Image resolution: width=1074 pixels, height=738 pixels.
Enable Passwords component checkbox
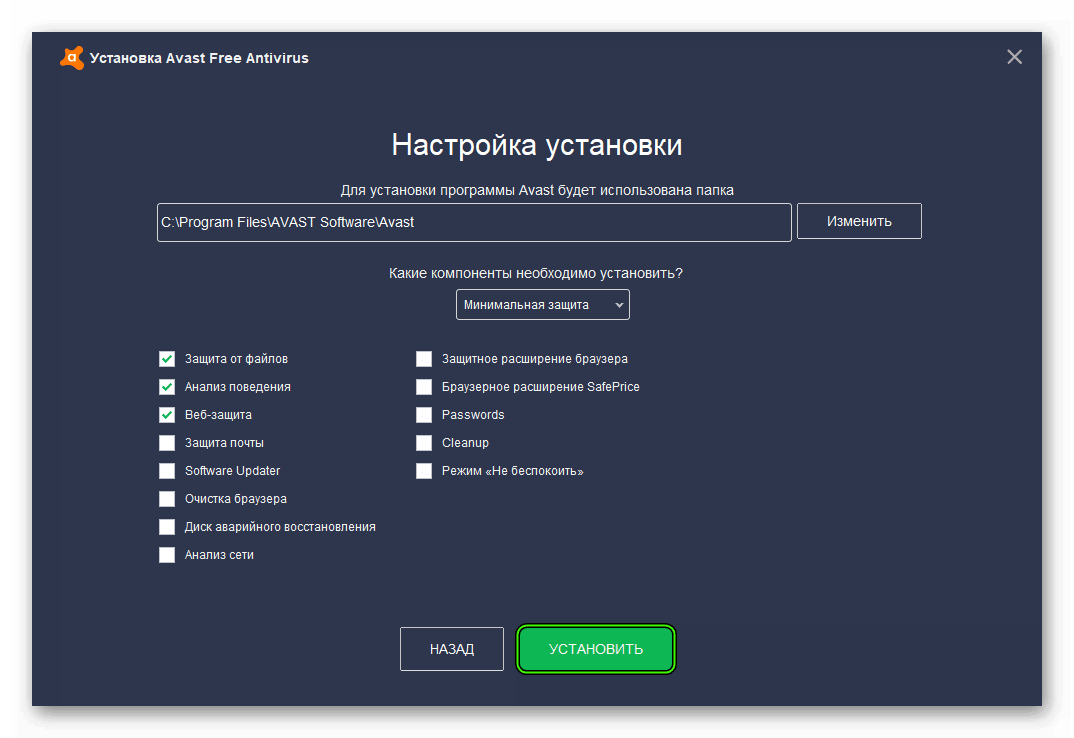click(424, 415)
